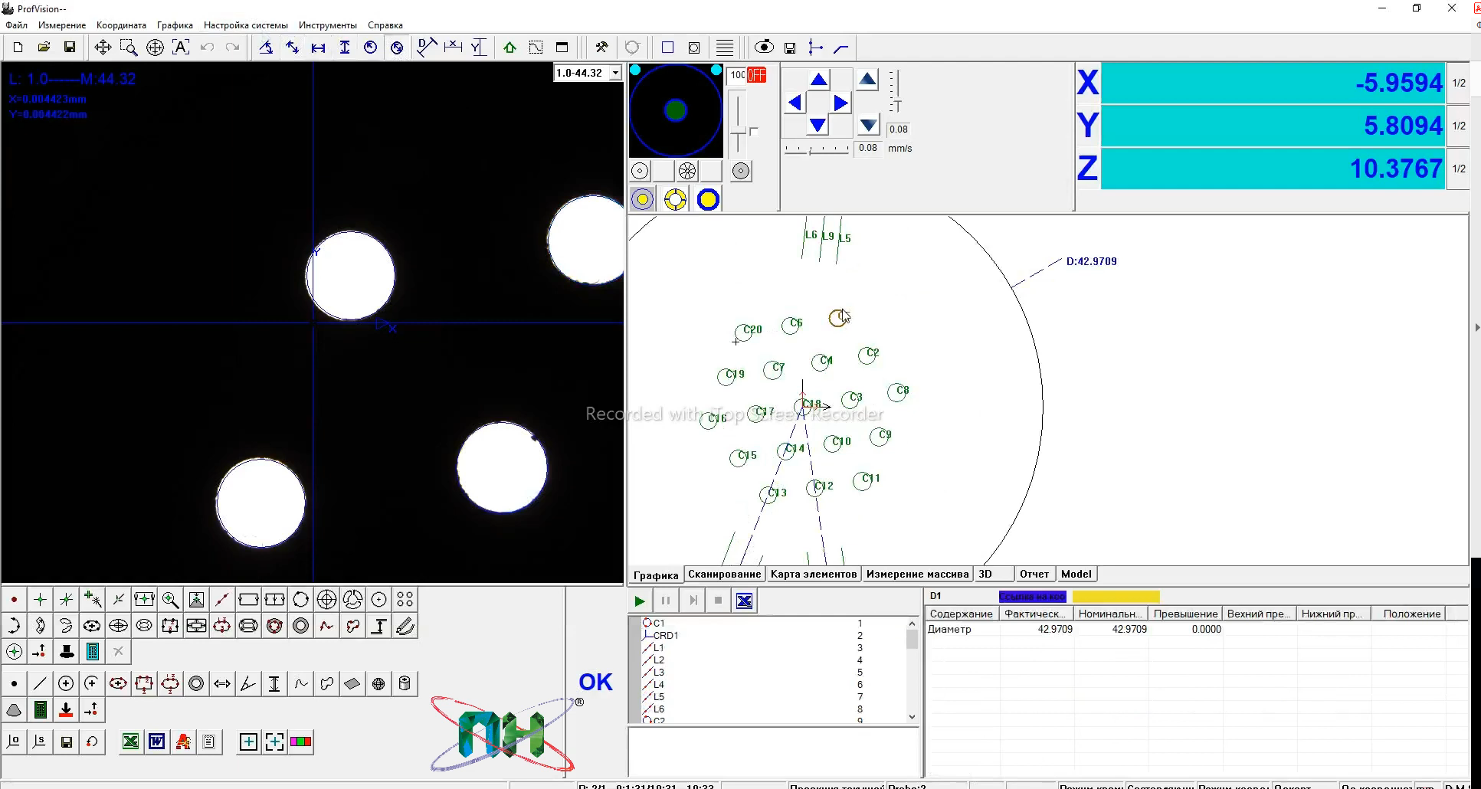Move stage up with blue up arrow
Image resolution: width=1481 pixels, height=789 pixels.
click(x=818, y=80)
